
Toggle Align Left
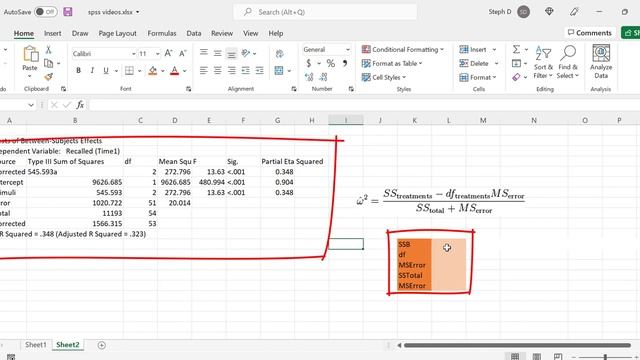click(x=204, y=71)
